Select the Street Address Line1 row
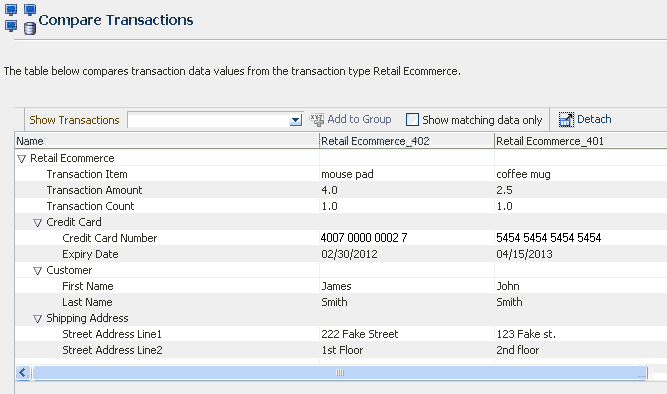Screen dimensions: 667x394 click(x=341, y=334)
